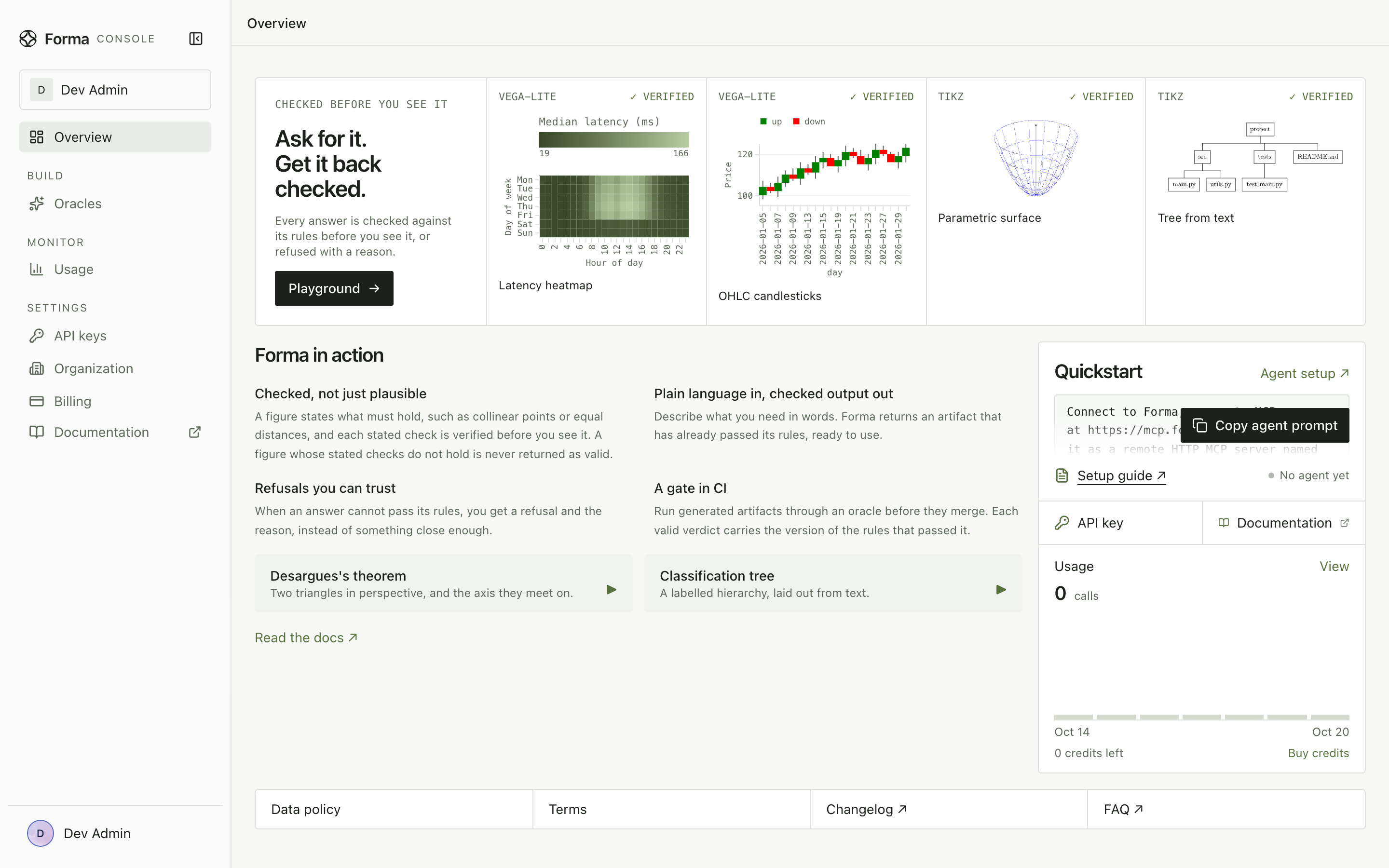Screen dimensions: 1389x868
Task: Click the book icon in Quickstart Documentation
Action: click(1224, 522)
